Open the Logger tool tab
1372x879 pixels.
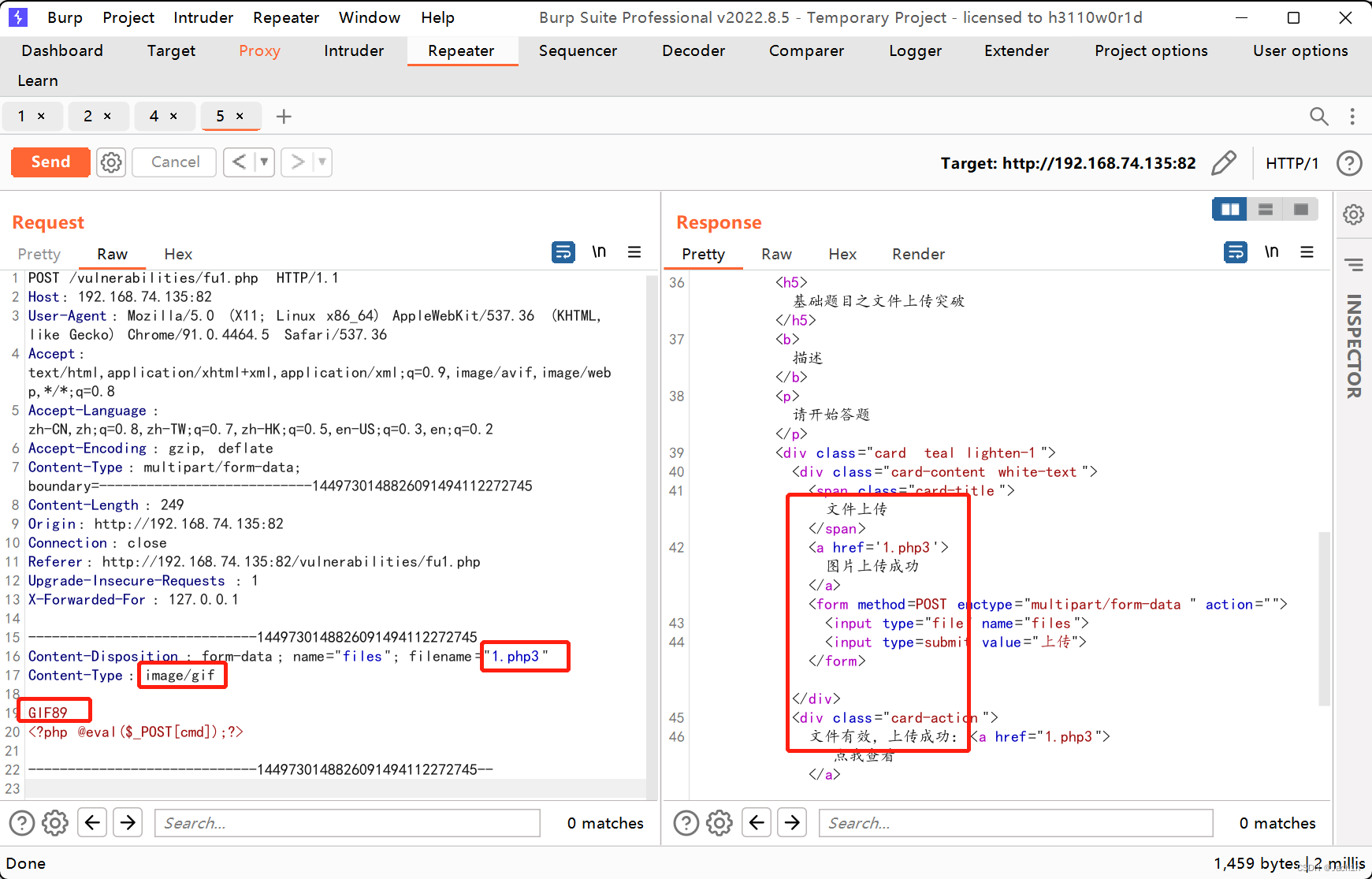pos(915,50)
